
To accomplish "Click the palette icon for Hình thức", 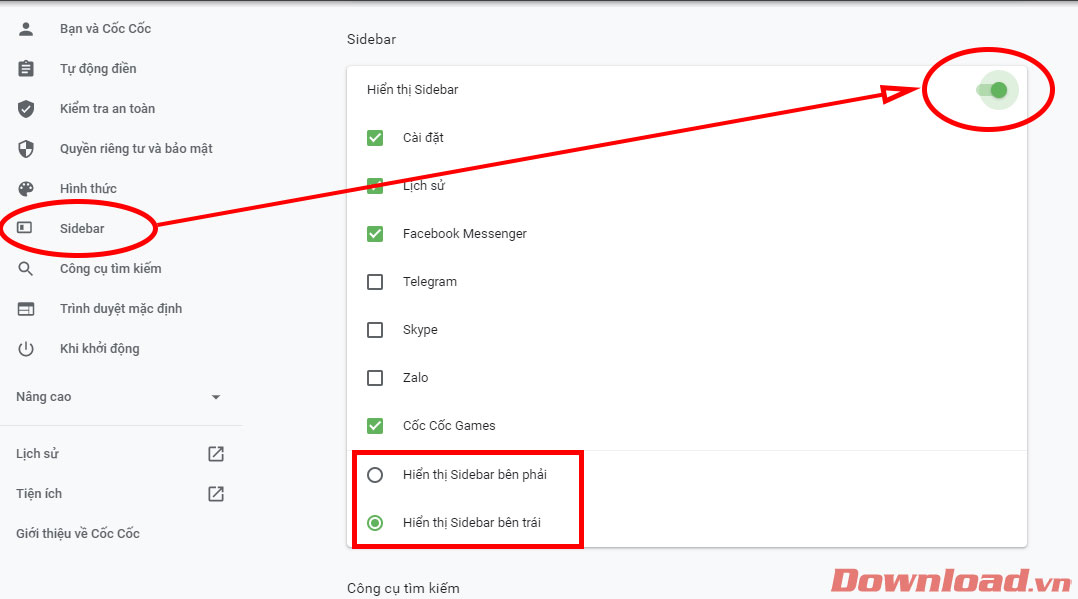I will tap(26, 188).
